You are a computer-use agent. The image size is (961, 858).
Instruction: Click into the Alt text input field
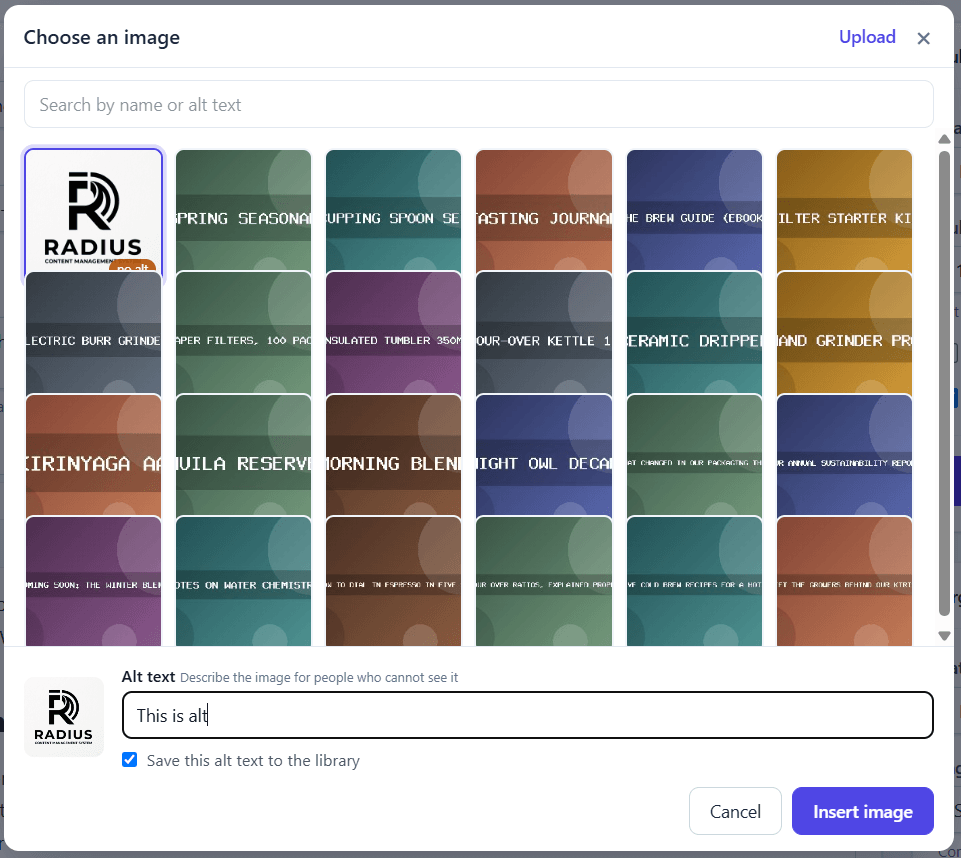[x=528, y=715]
